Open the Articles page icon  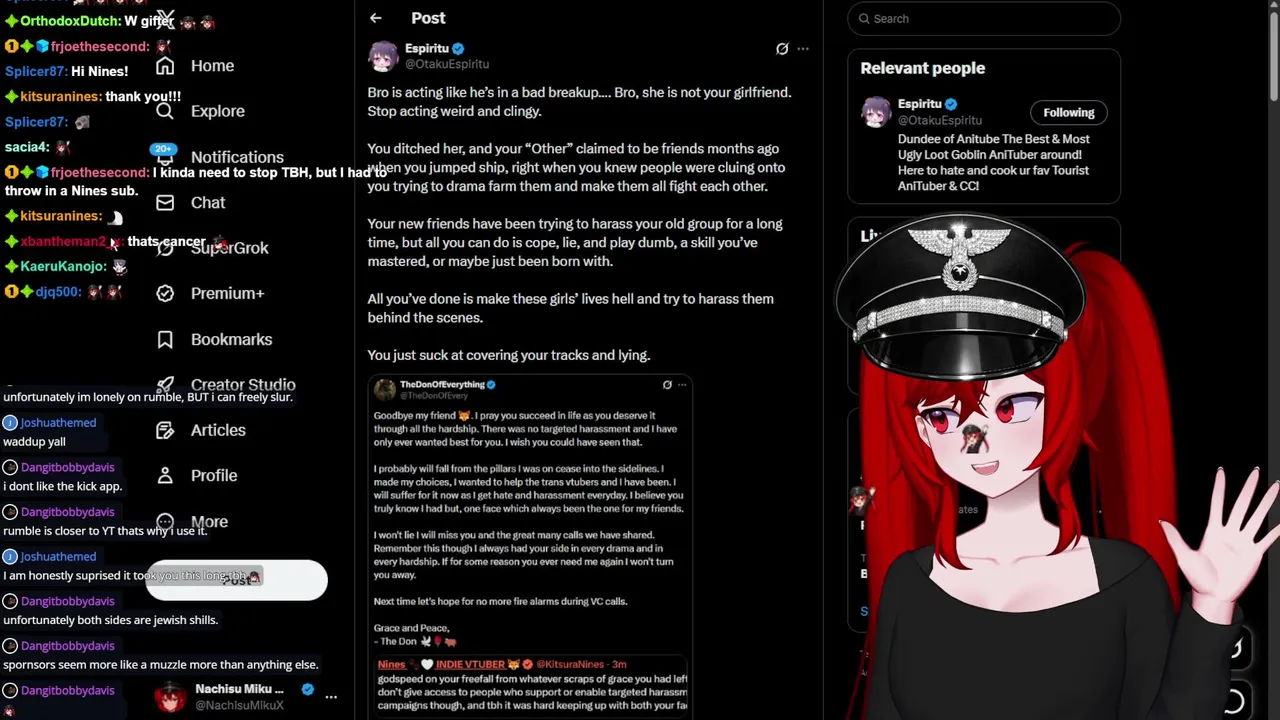click(165, 430)
